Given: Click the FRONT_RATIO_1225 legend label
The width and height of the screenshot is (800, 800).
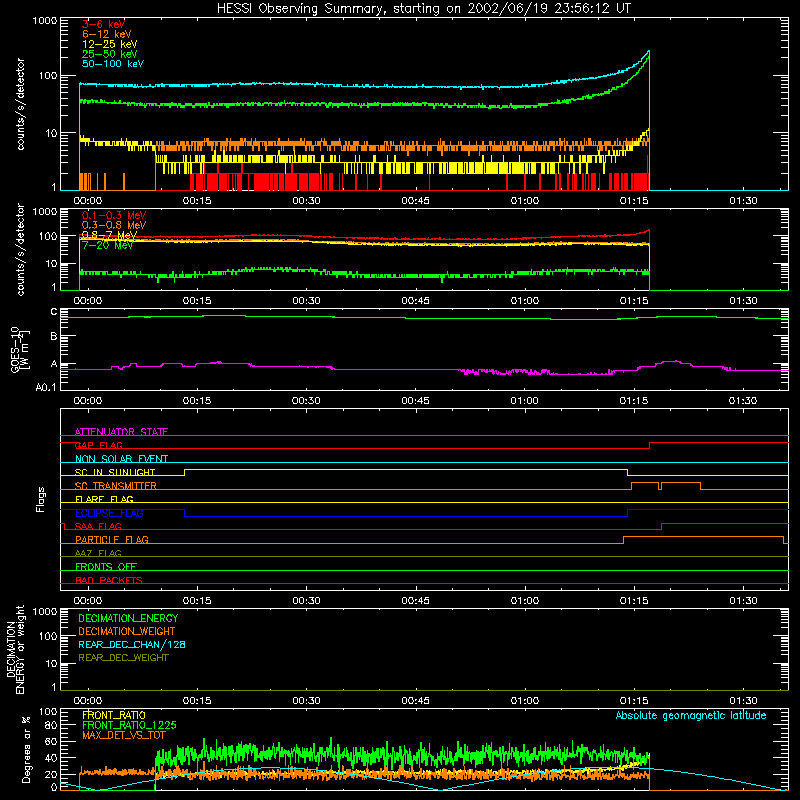Looking at the screenshot, I should pos(129,725).
